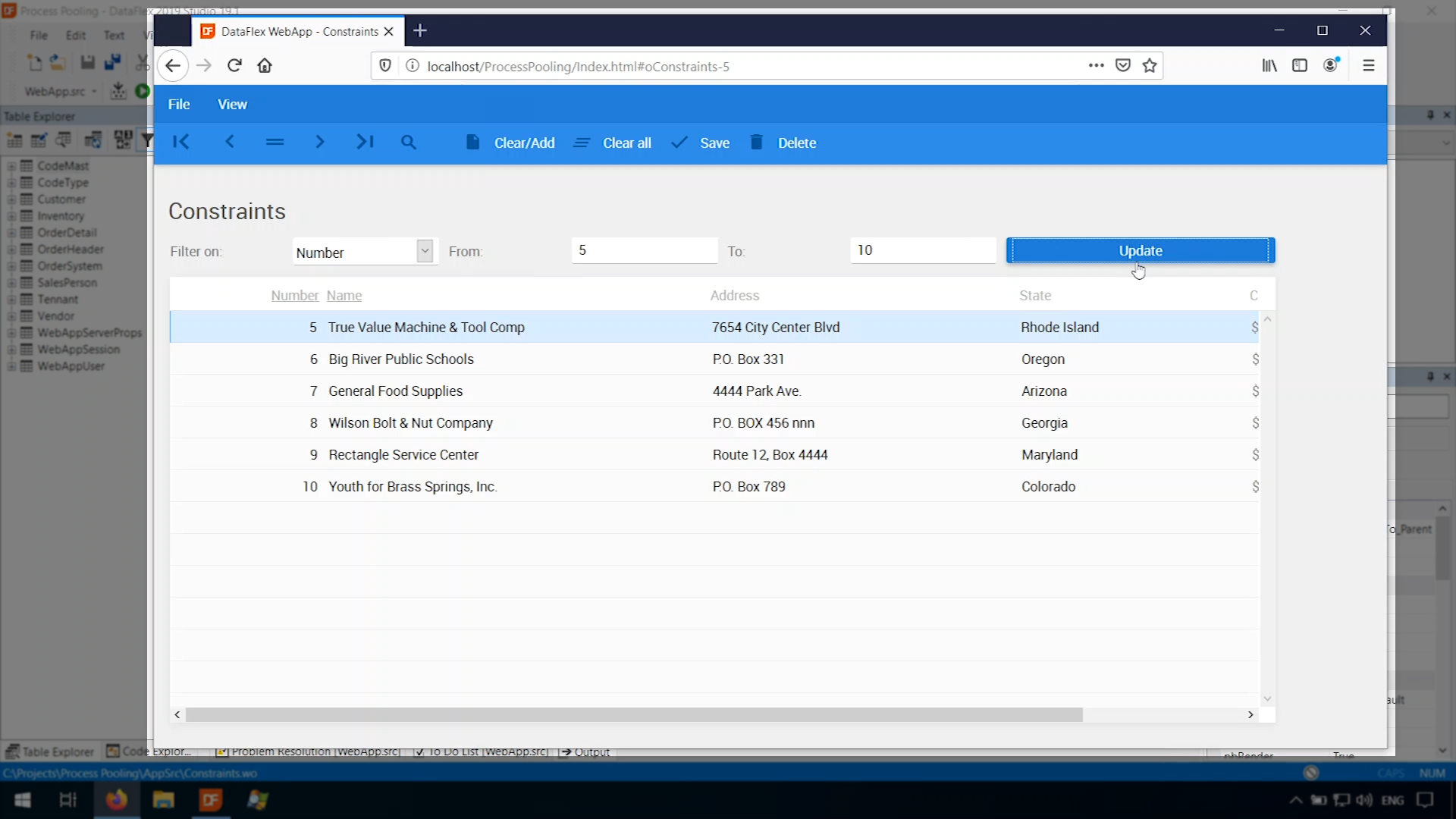Viewport: 1456px width, 819px height.
Task: Open Firefox hamburger menu
Action: click(1368, 66)
